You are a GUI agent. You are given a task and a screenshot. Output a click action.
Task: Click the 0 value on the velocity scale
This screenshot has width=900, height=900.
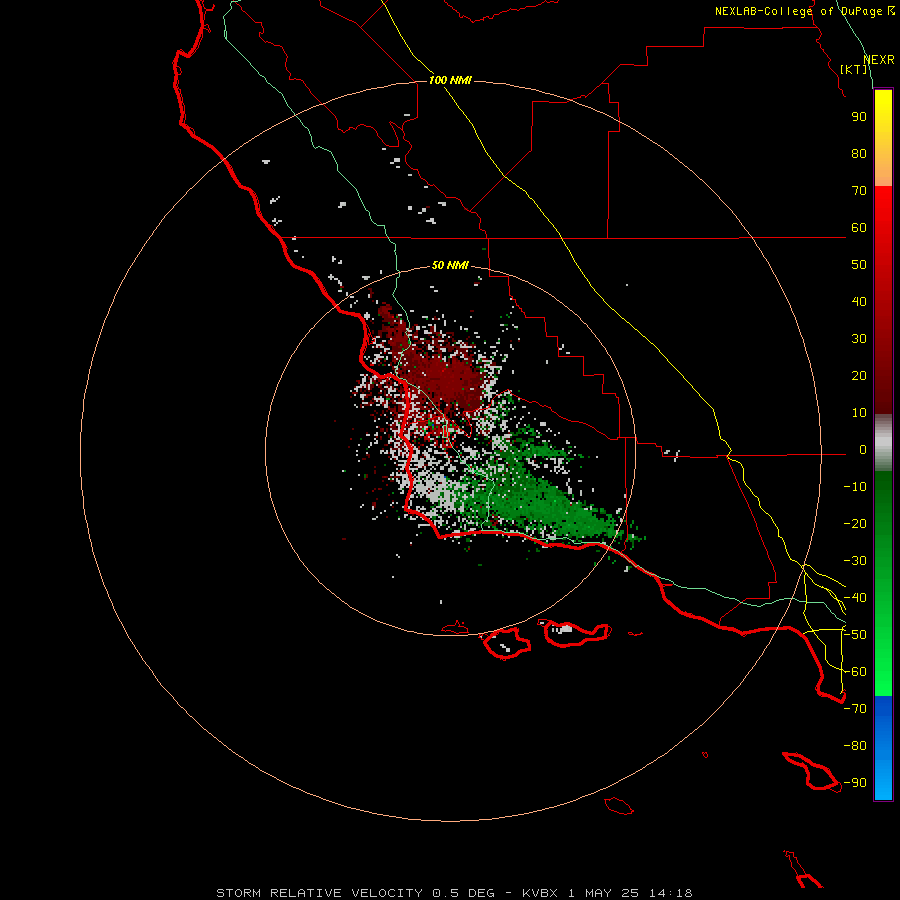tap(863, 450)
